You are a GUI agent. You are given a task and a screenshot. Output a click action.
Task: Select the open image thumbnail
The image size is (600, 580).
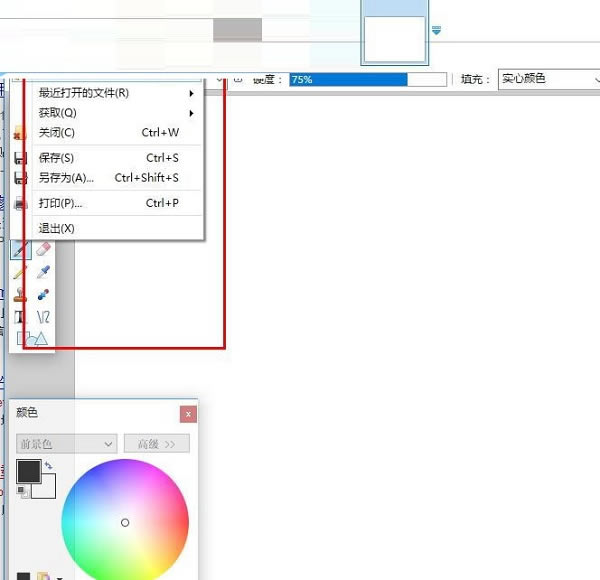point(395,33)
